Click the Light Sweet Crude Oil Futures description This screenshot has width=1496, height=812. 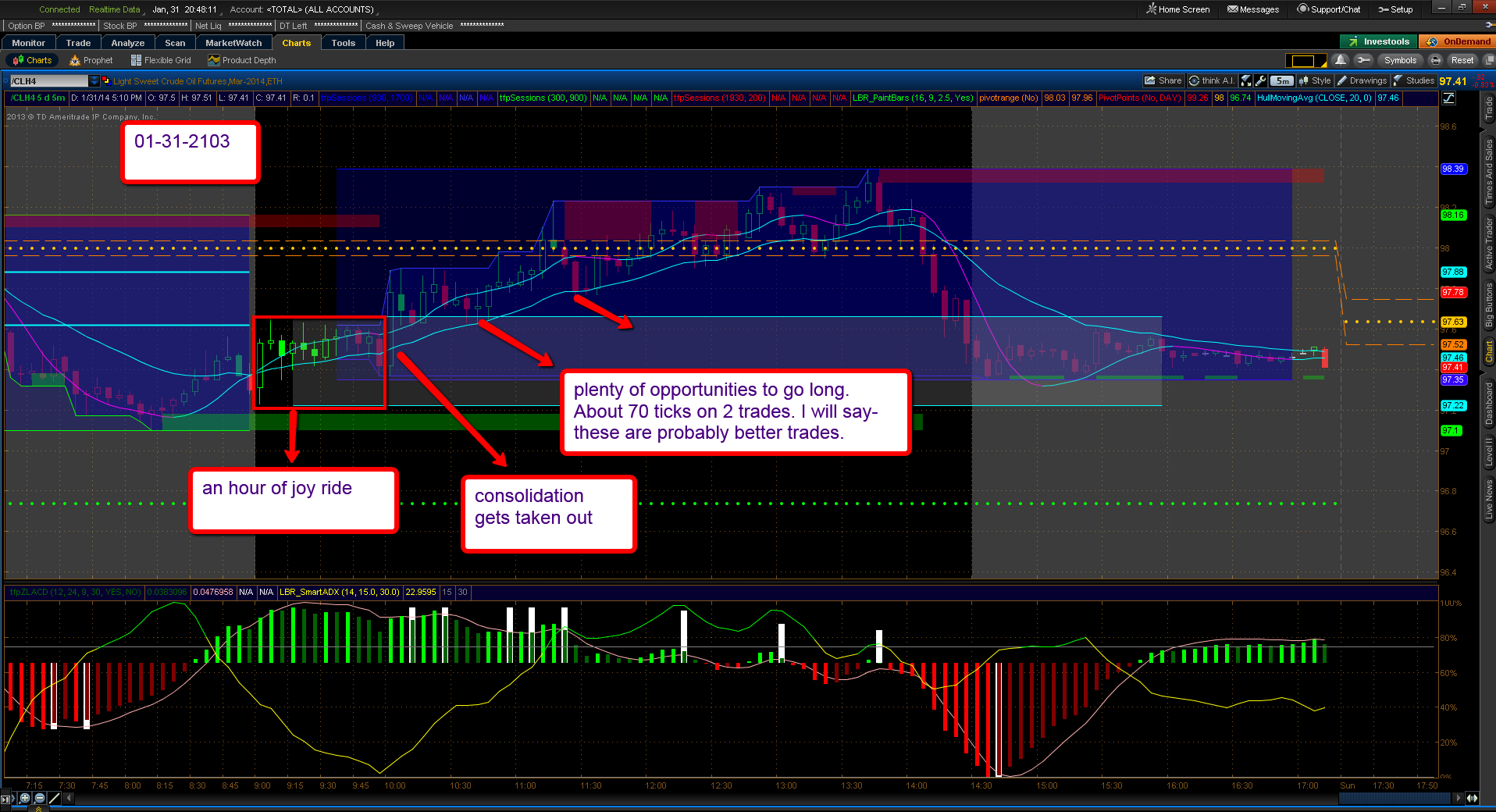(x=198, y=81)
